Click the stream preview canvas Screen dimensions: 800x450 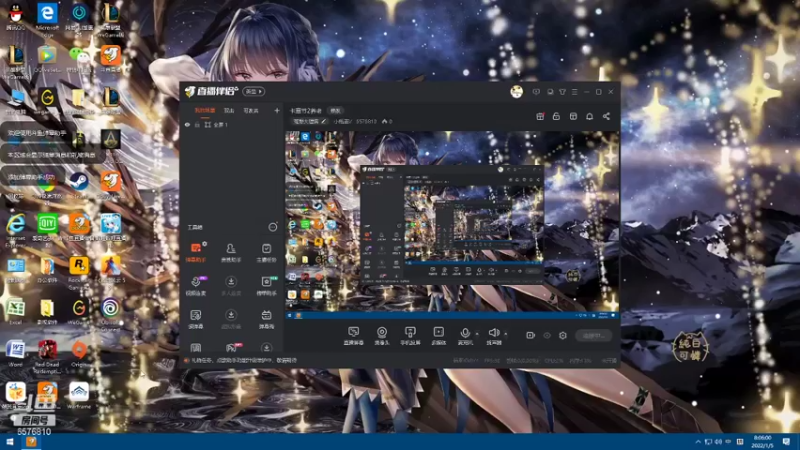[452, 225]
